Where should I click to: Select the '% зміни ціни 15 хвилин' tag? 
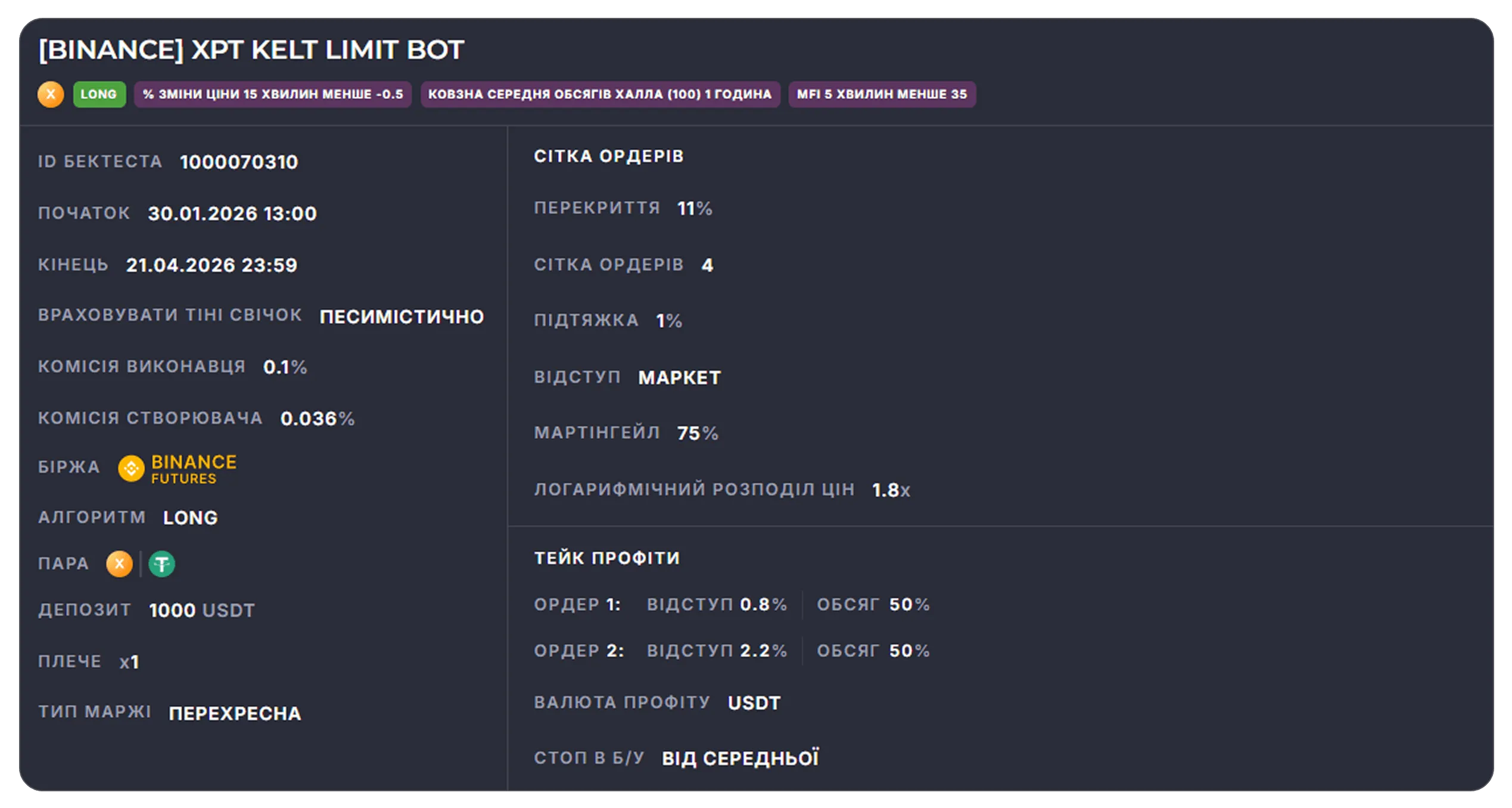point(273,94)
